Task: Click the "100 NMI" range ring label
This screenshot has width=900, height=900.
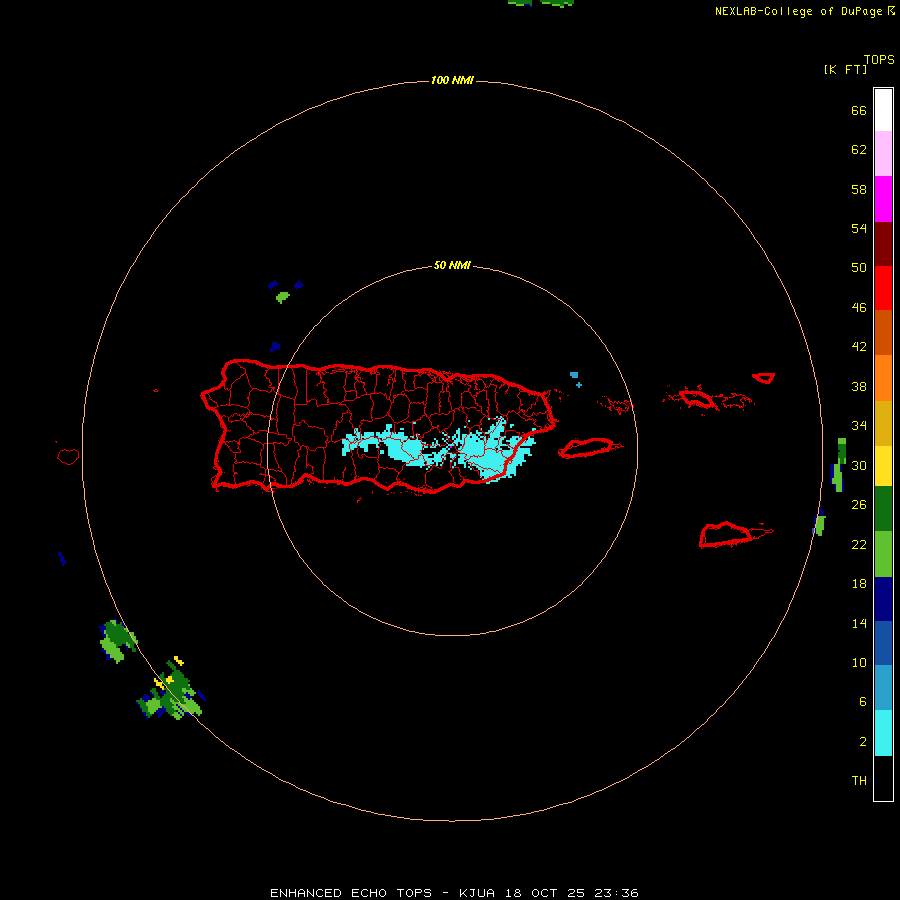Action: (452, 80)
